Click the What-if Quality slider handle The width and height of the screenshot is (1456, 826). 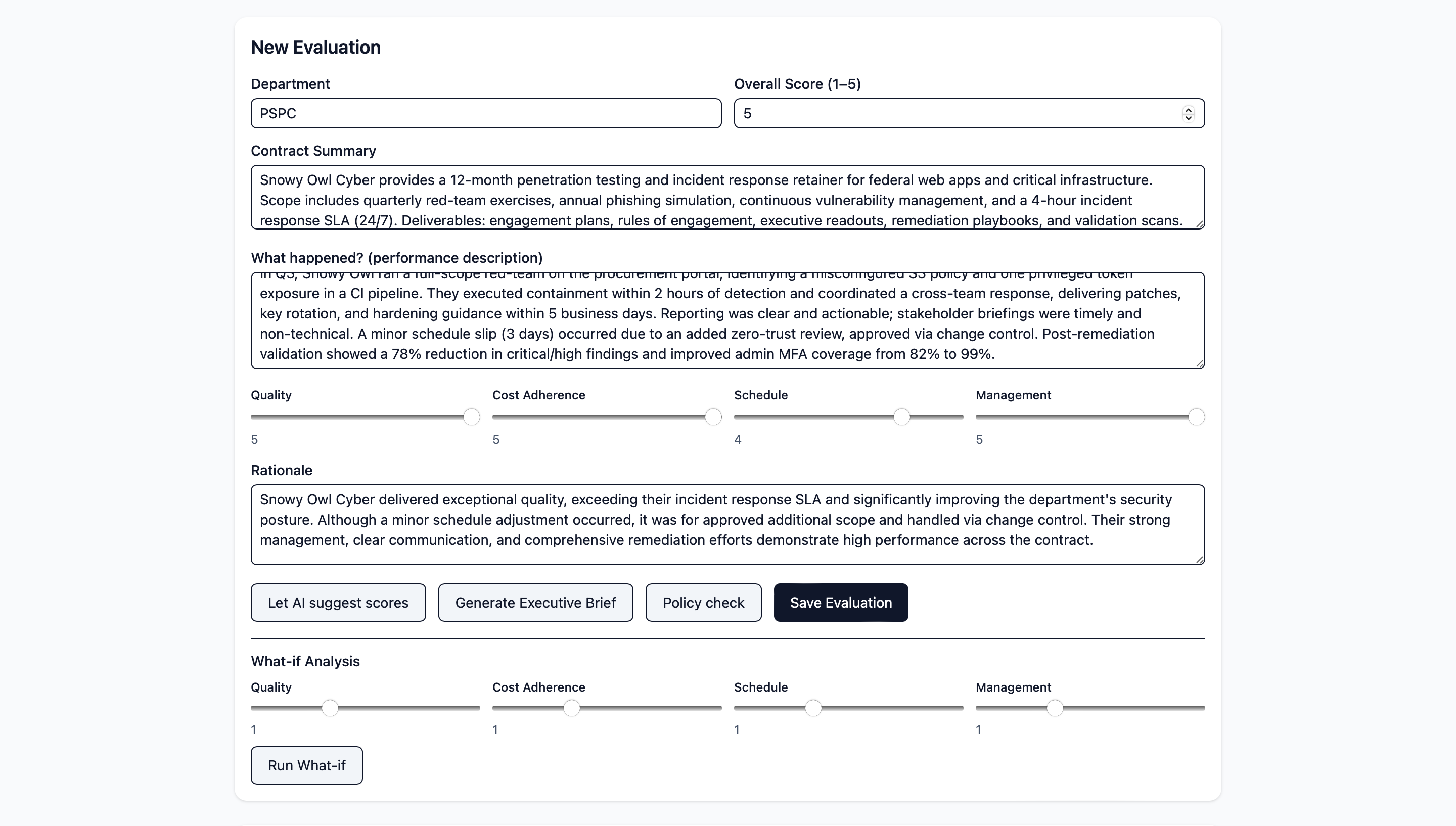pyautogui.click(x=330, y=708)
